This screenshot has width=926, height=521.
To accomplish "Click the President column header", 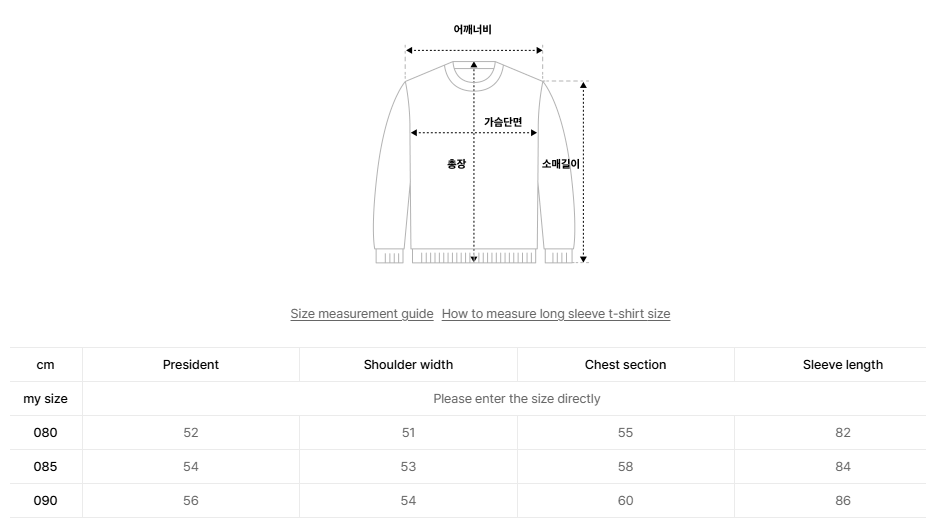I will [x=190, y=365].
